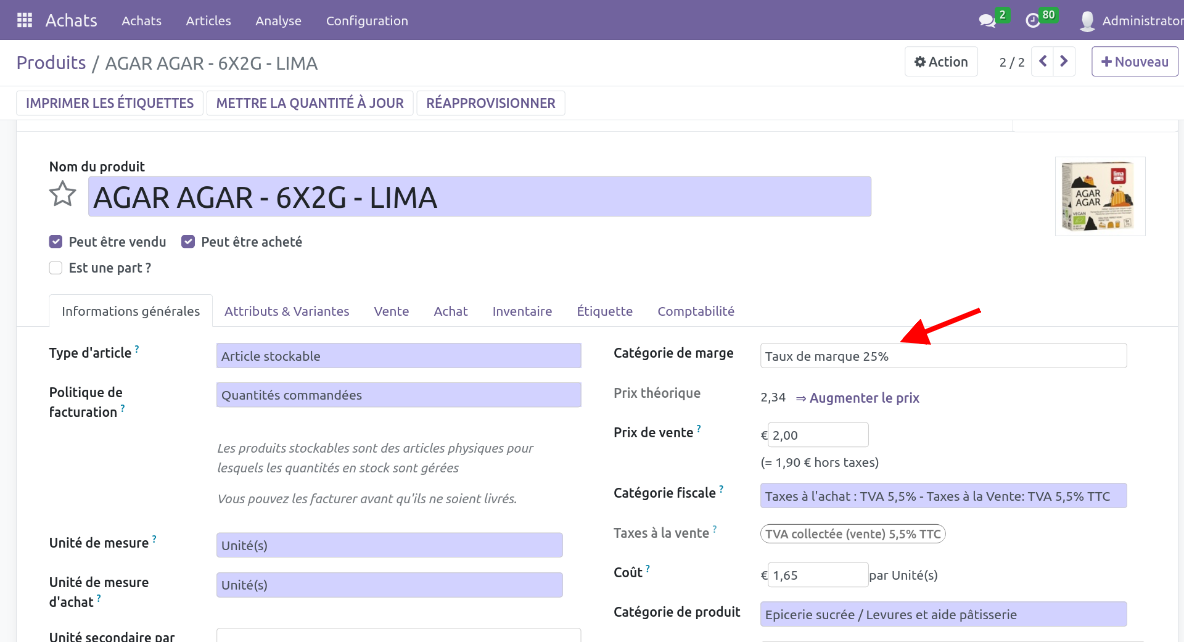Viewport: 1184px width, 642px height.
Task: Edit the Prix de vente field
Action: (x=818, y=434)
